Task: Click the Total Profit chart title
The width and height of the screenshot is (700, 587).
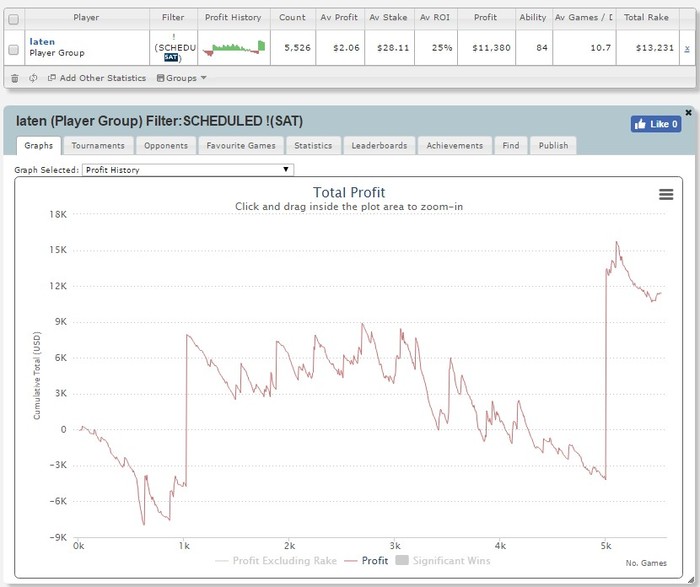Action: (349, 192)
